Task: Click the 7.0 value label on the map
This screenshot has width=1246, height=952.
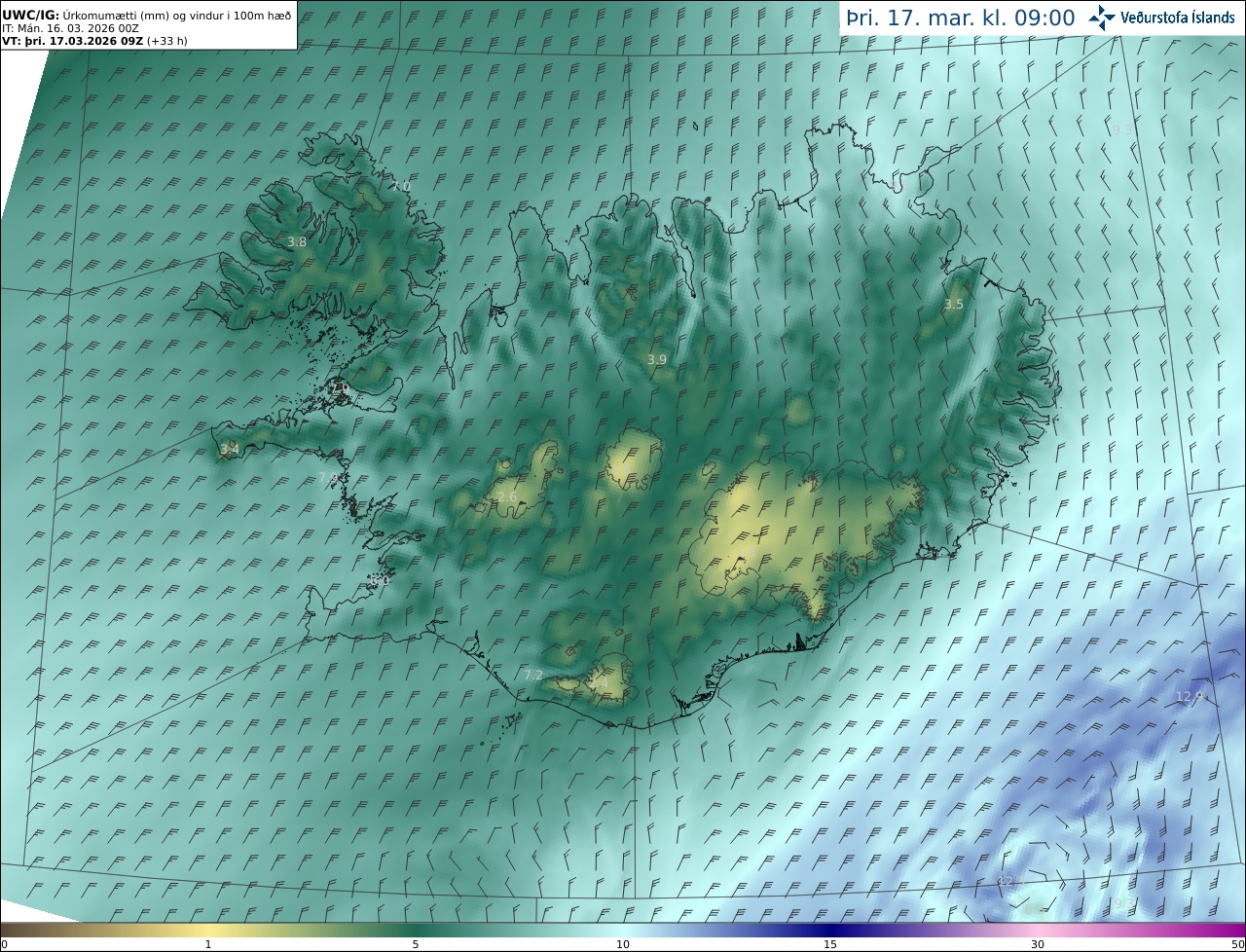Action: coord(402,187)
